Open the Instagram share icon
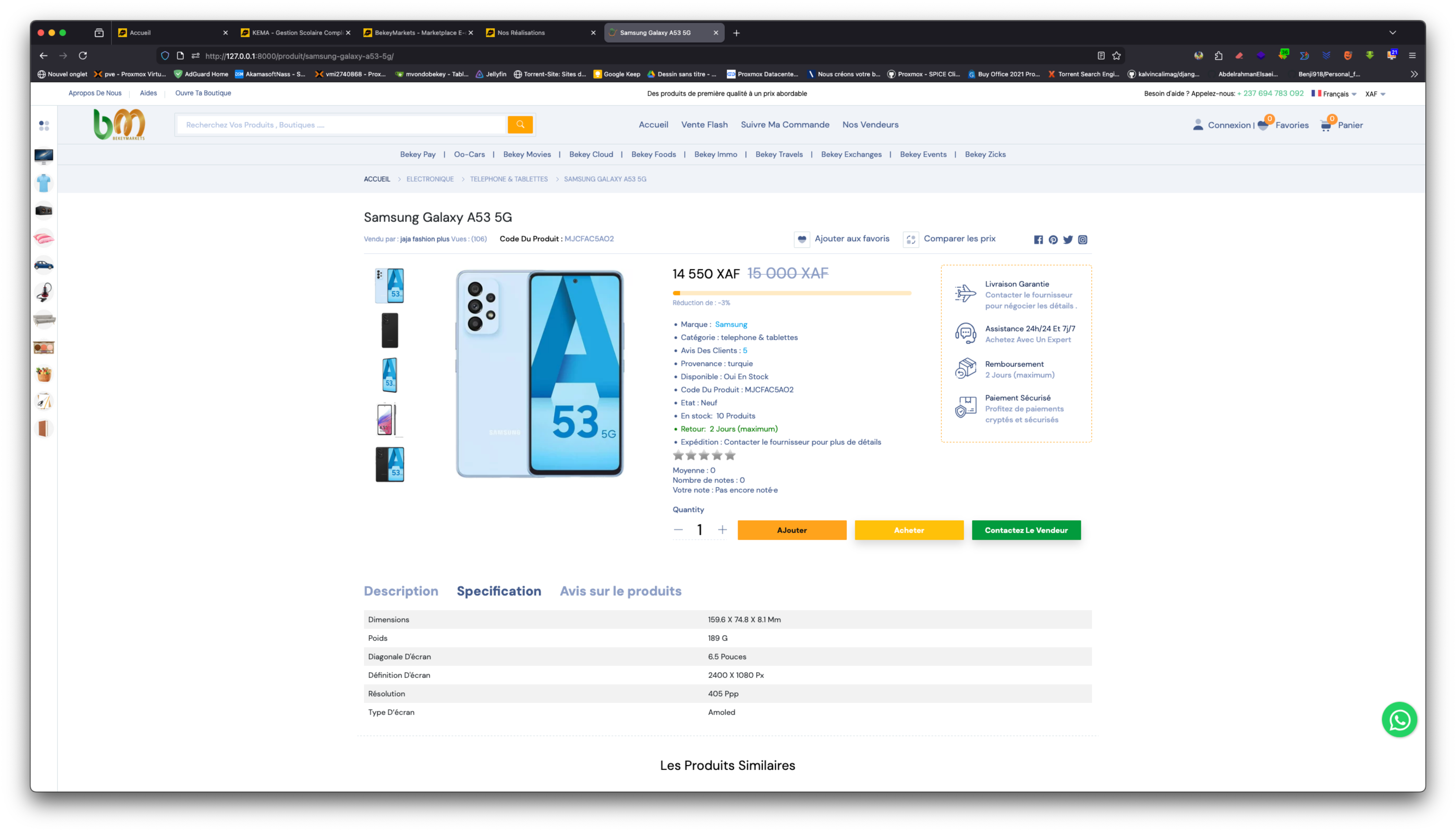This screenshot has width=1456, height=832. [1083, 240]
